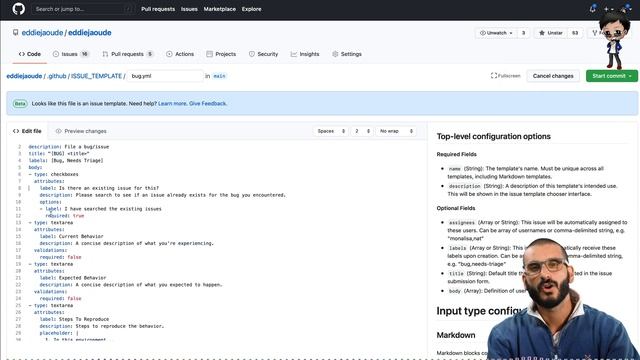Open the eddiejaoude repository name link
The height and width of the screenshot is (360, 640).
[x=90, y=33]
